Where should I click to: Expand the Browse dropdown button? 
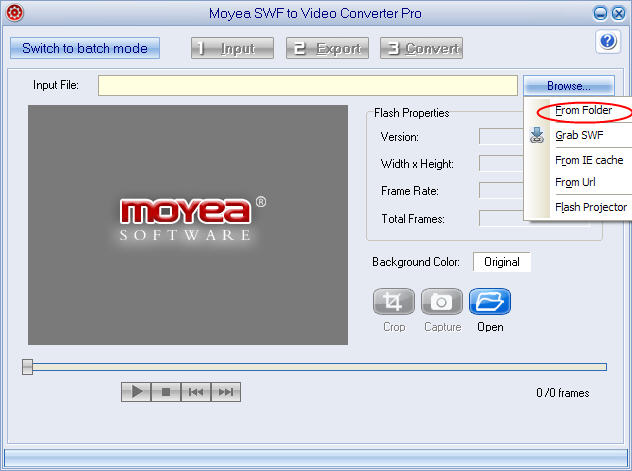tap(568, 86)
